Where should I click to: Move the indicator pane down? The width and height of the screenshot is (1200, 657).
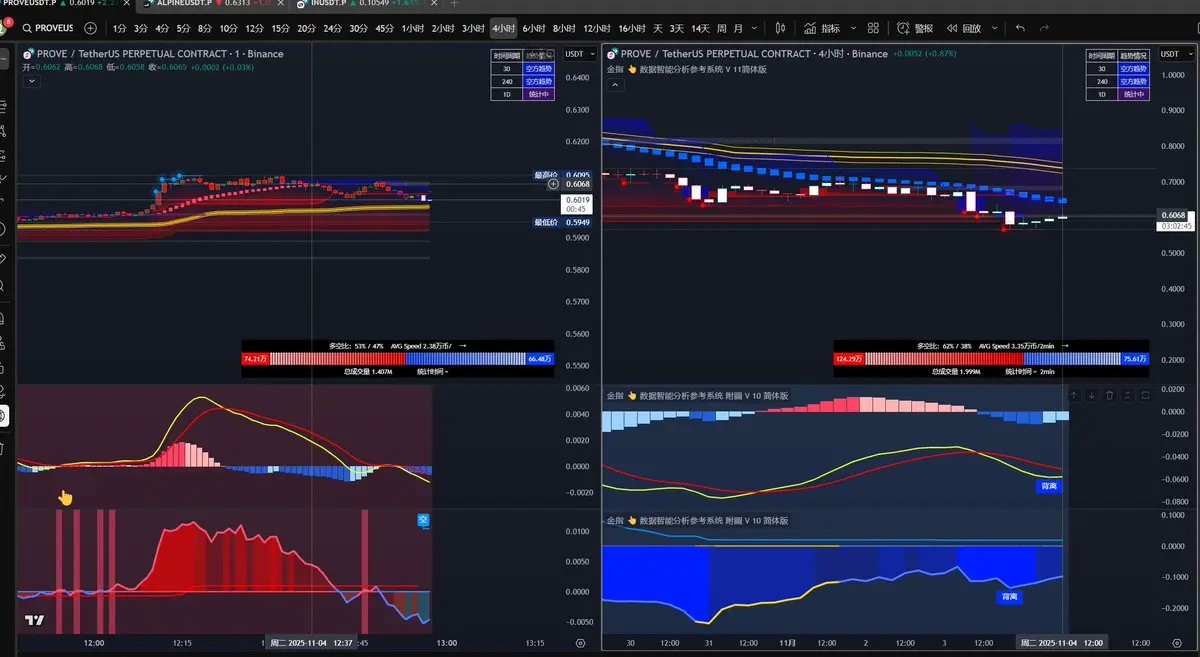coord(1092,395)
